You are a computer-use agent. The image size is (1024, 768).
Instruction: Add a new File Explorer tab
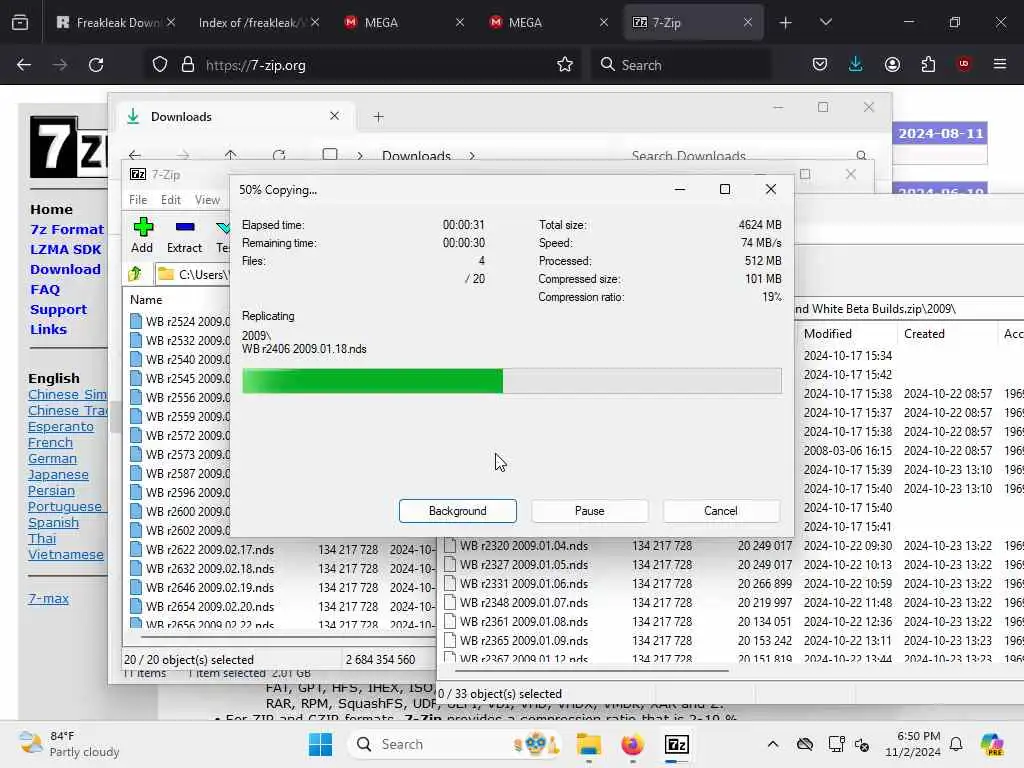(378, 117)
